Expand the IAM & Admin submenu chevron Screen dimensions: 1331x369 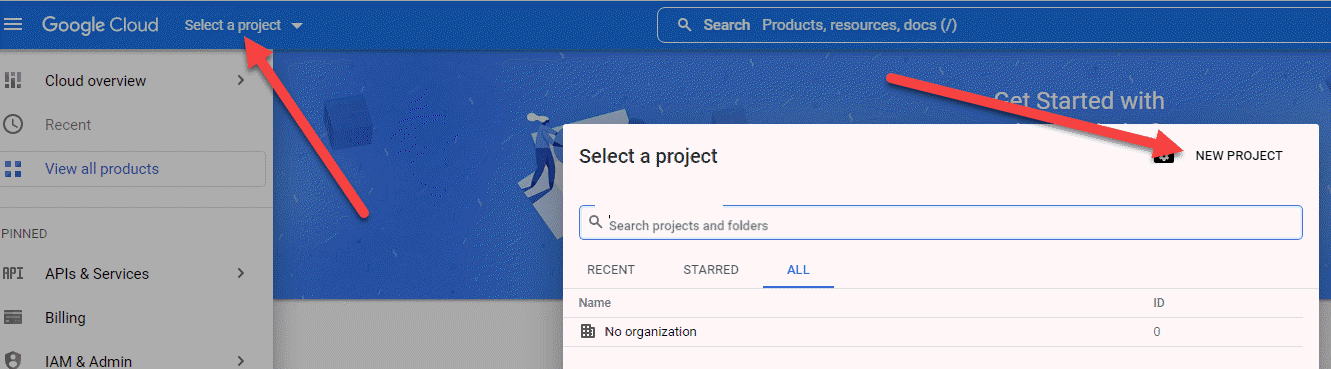[241, 360]
